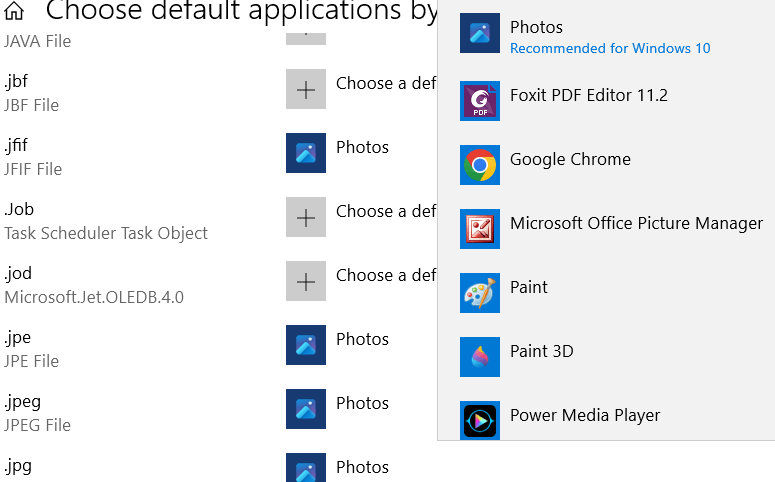Select the Photos app icon in the popup
This screenshot has width=775, height=482.
point(479,34)
